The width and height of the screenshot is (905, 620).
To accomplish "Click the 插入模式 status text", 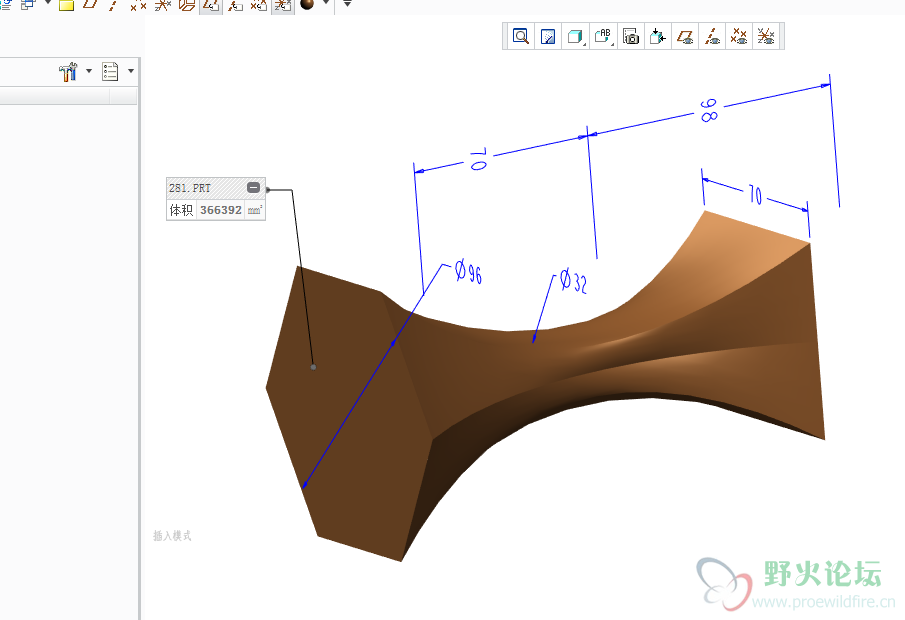I will click(172, 536).
